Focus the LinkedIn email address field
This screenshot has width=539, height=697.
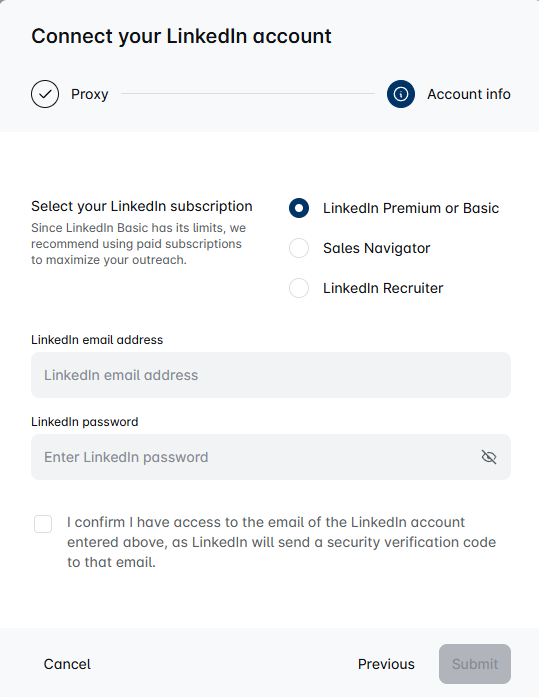(x=271, y=375)
